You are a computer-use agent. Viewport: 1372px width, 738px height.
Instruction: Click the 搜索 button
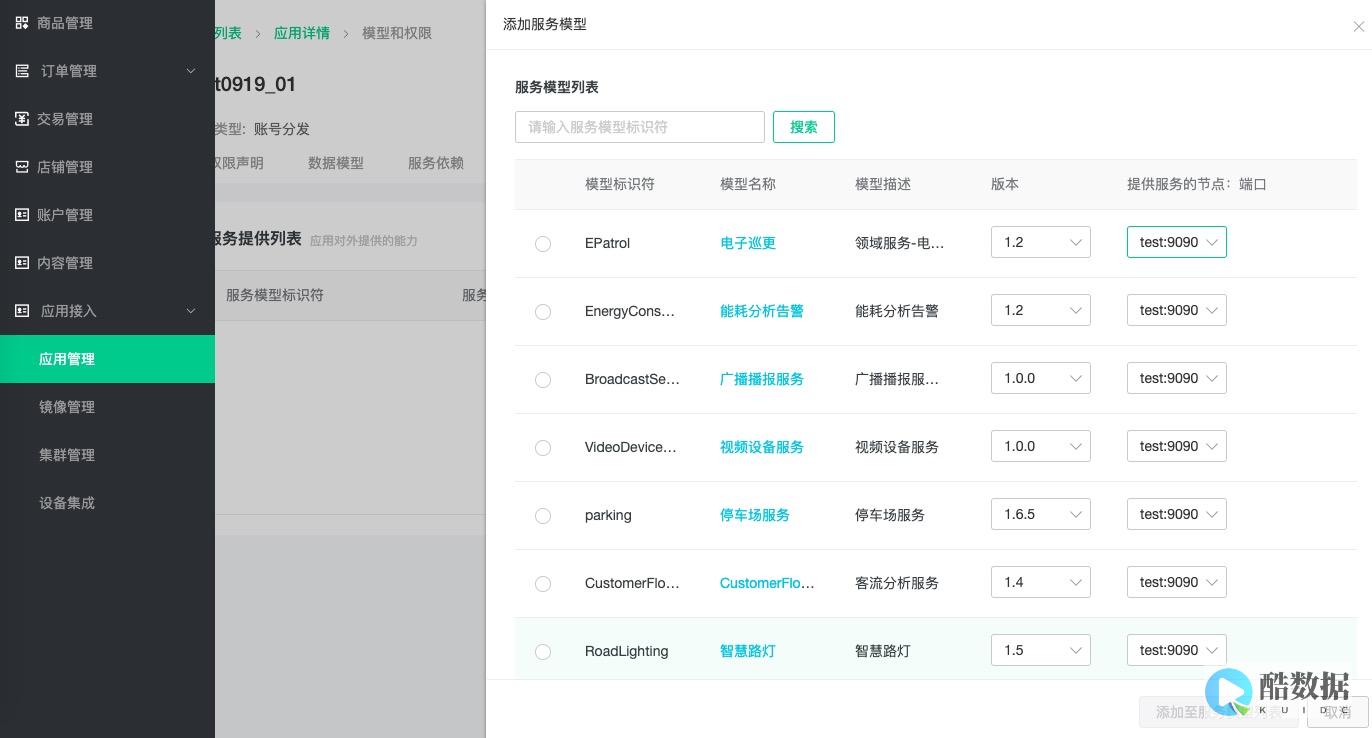pyautogui.click(x=804, y=127)
